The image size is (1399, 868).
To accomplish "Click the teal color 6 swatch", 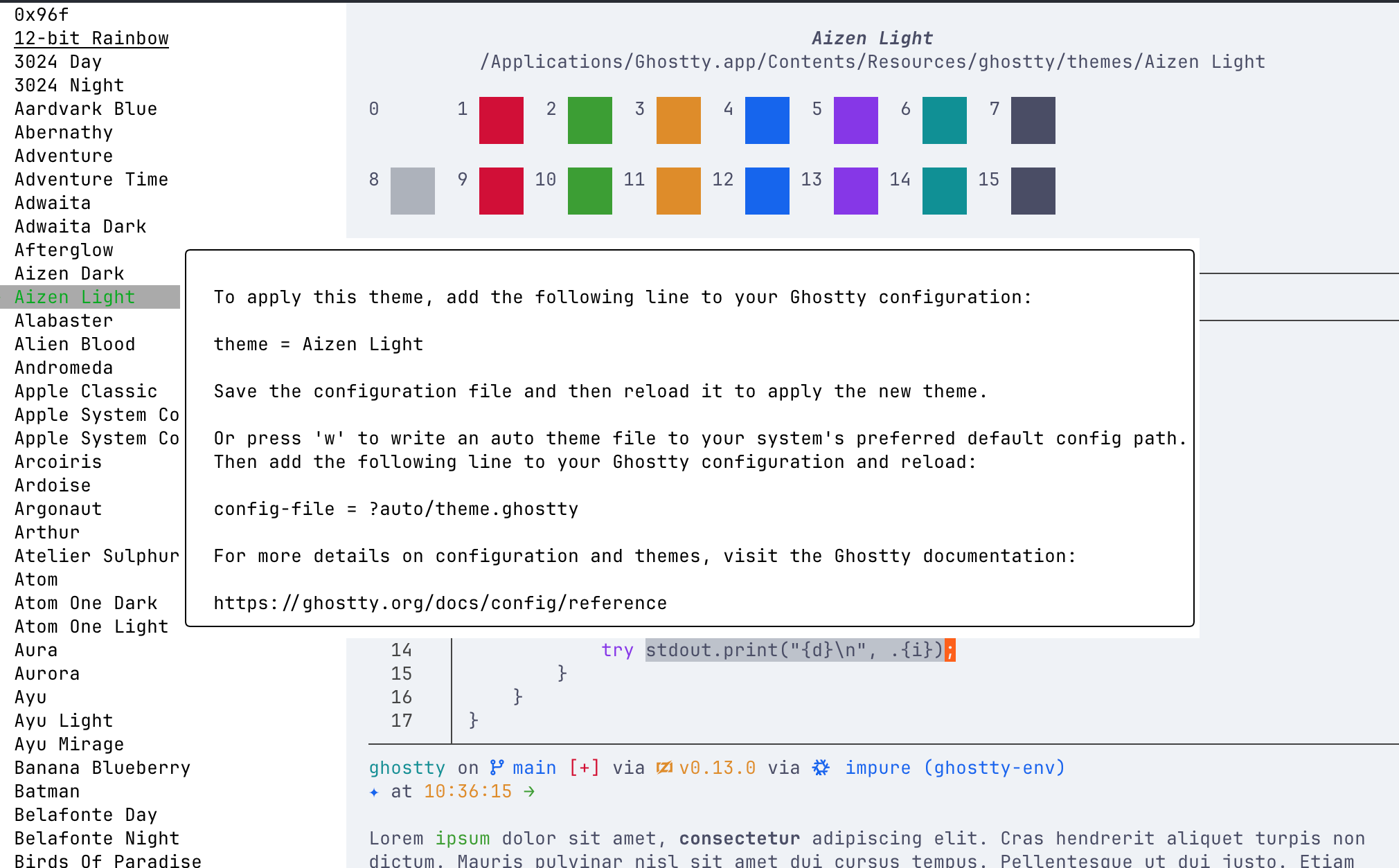I will 944,120.
